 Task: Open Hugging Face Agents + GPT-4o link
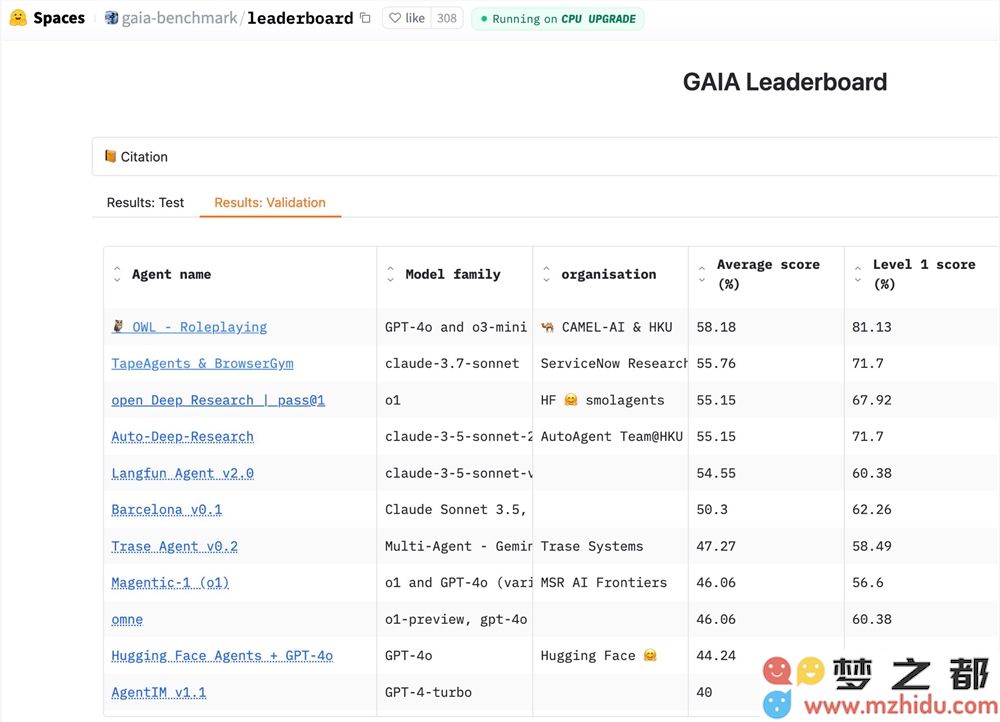coord(222,656)
